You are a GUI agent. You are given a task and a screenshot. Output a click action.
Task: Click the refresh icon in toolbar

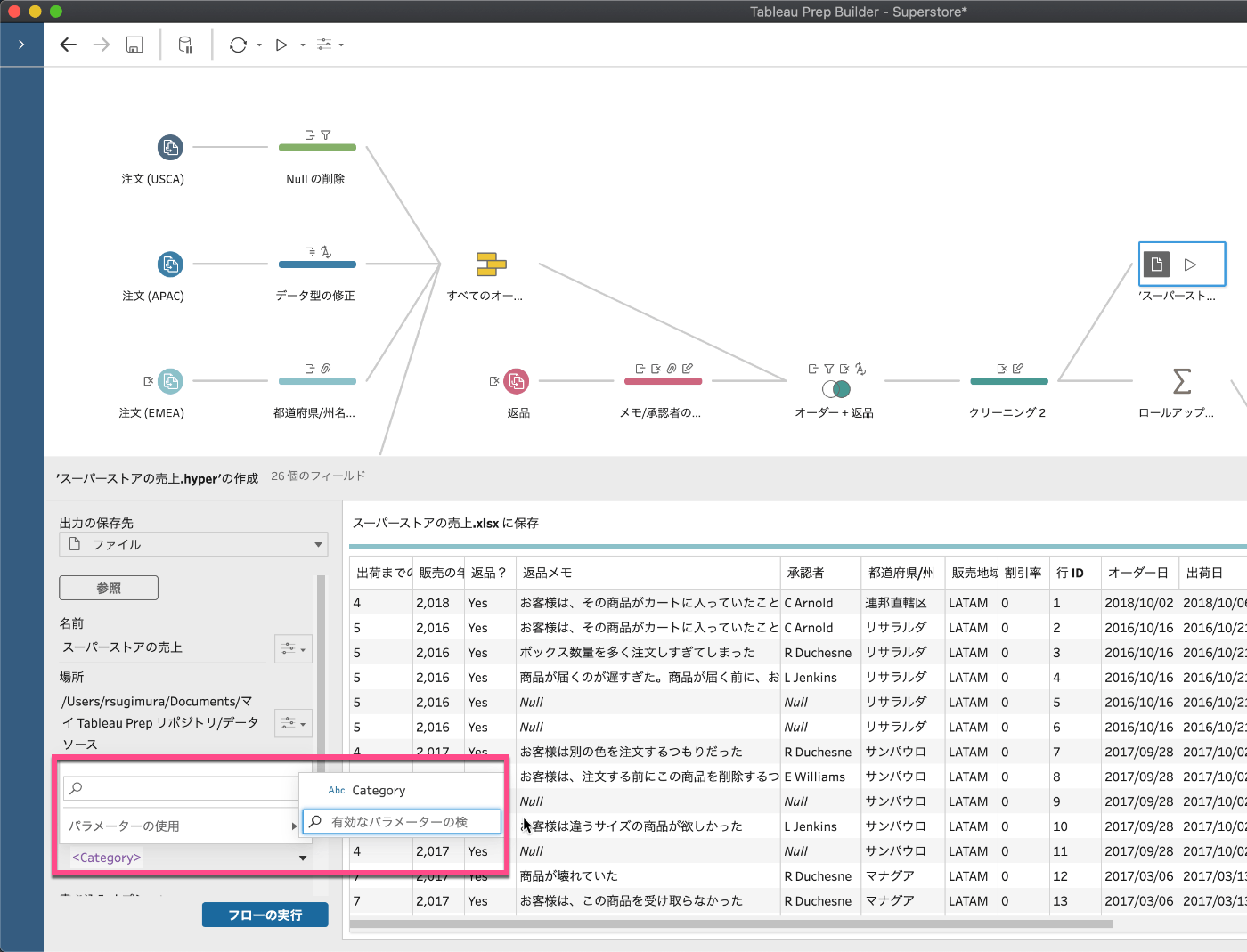238,45
